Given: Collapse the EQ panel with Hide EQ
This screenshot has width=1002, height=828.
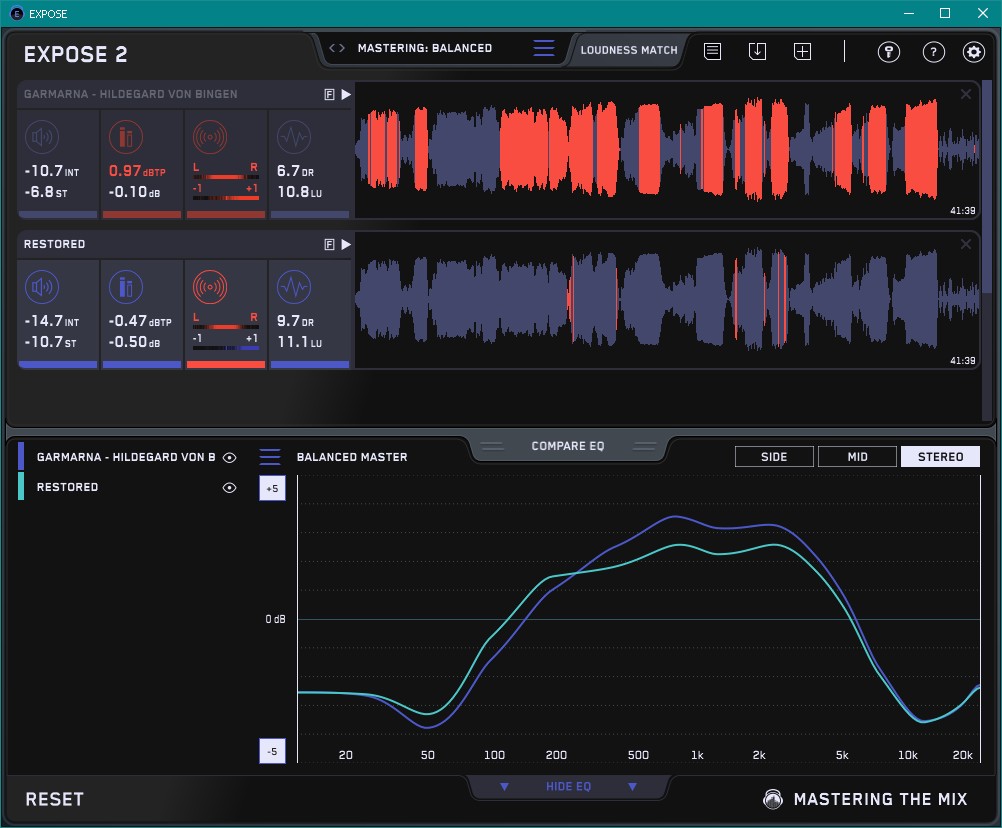Looking at the screenshot, I should tap(567, 787).
